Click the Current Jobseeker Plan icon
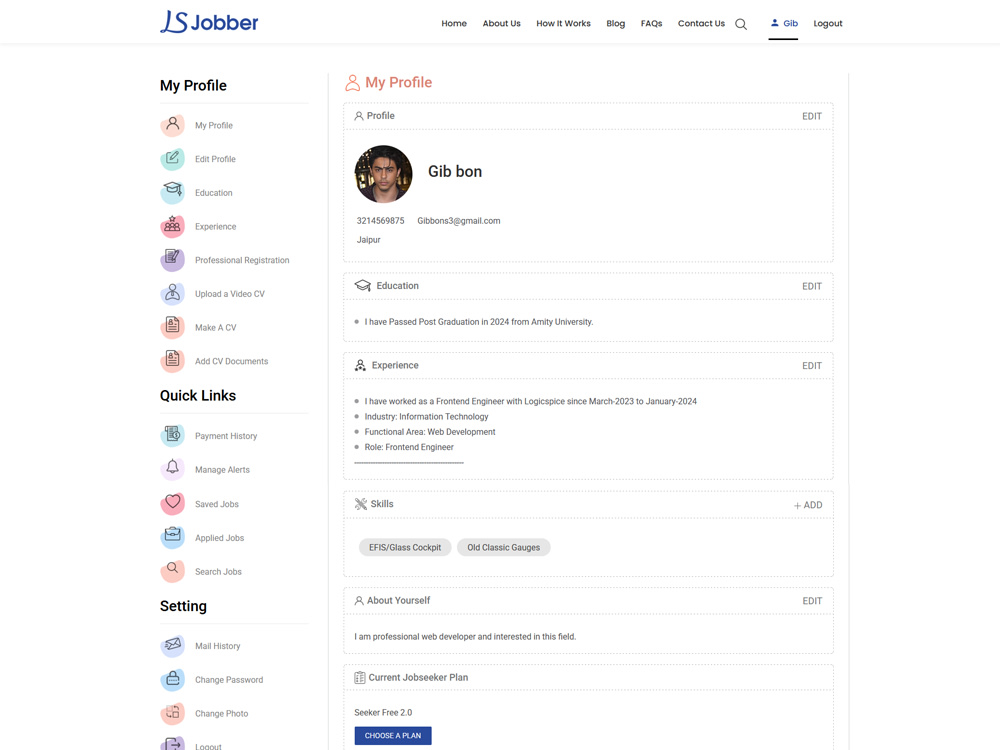This screenshot has height=750, width=1000. click(x=360, y=677)
